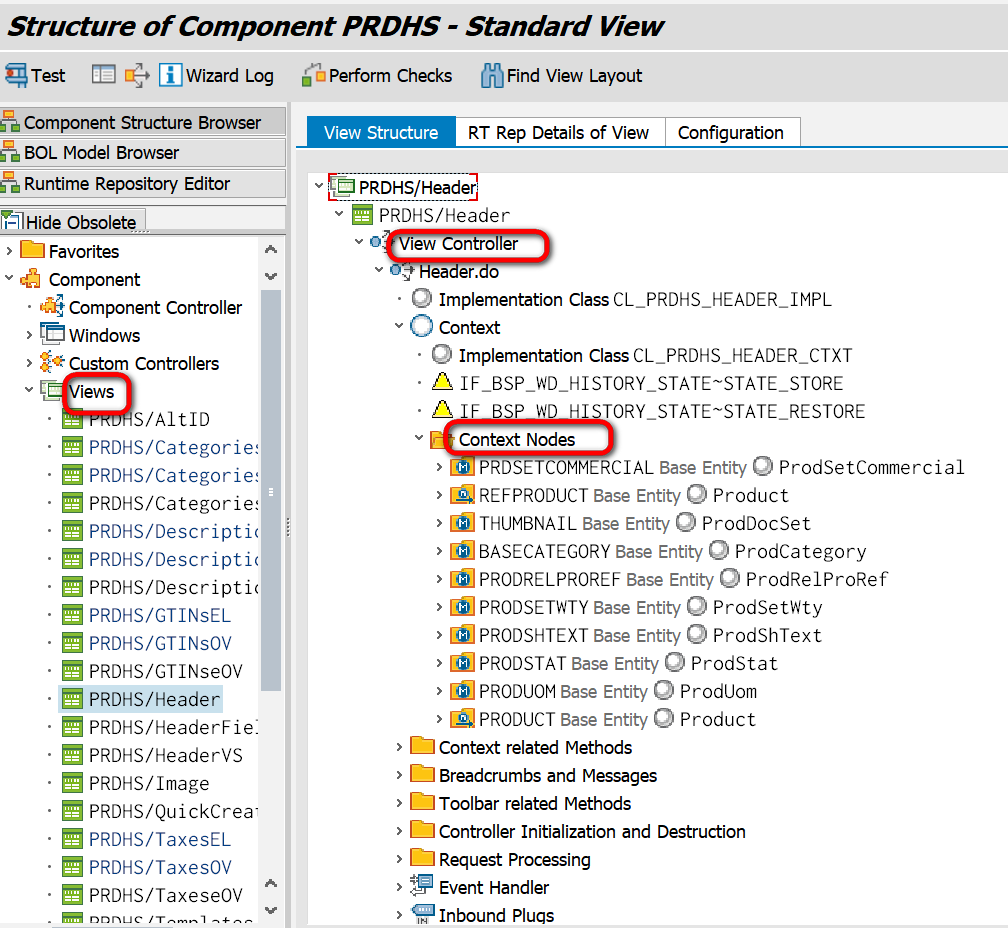The height and width of the screenshot is (928, 1008).
Task: Click the Header.do controller icon
Action: (x=402, y=271)
